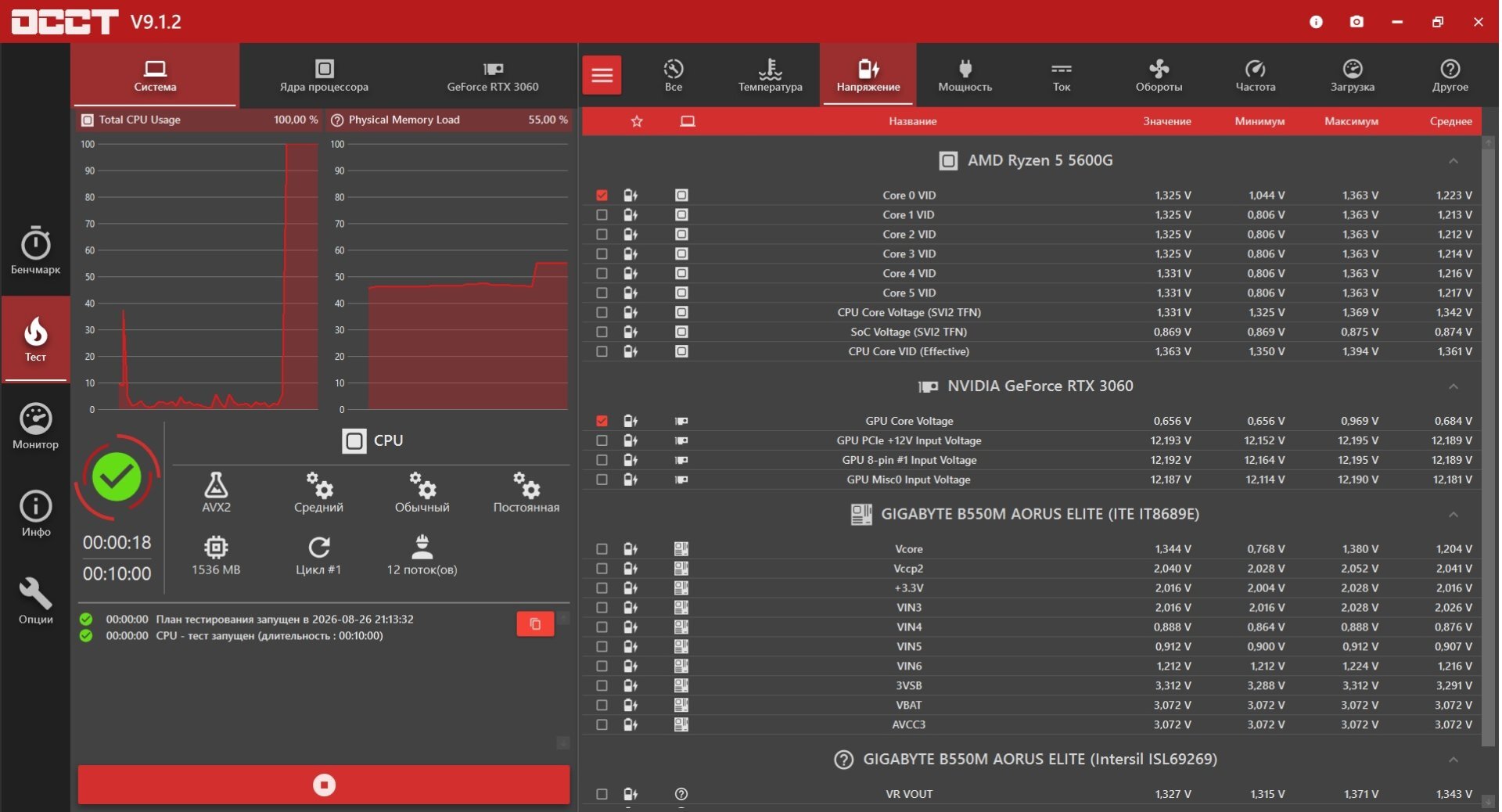This screenshot has height=812, width=1502.
Task: Open the Опции wrench settings
Action: pos(35,601)
